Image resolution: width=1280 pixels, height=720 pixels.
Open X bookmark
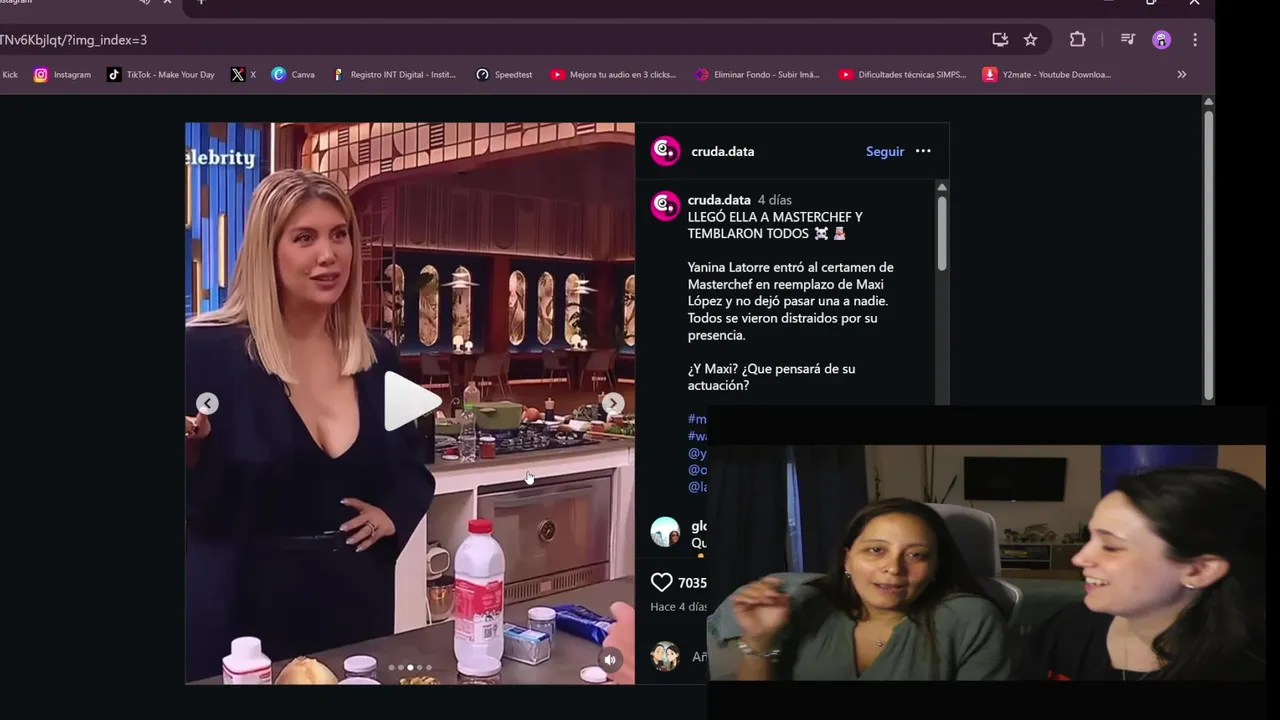coord(243,74)
